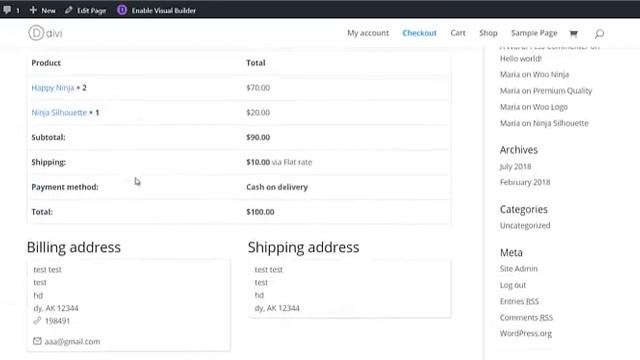Click the $10.00 via Flat rate shipping value
This screenshot has width=640, height=360.
tap(279, 162)
